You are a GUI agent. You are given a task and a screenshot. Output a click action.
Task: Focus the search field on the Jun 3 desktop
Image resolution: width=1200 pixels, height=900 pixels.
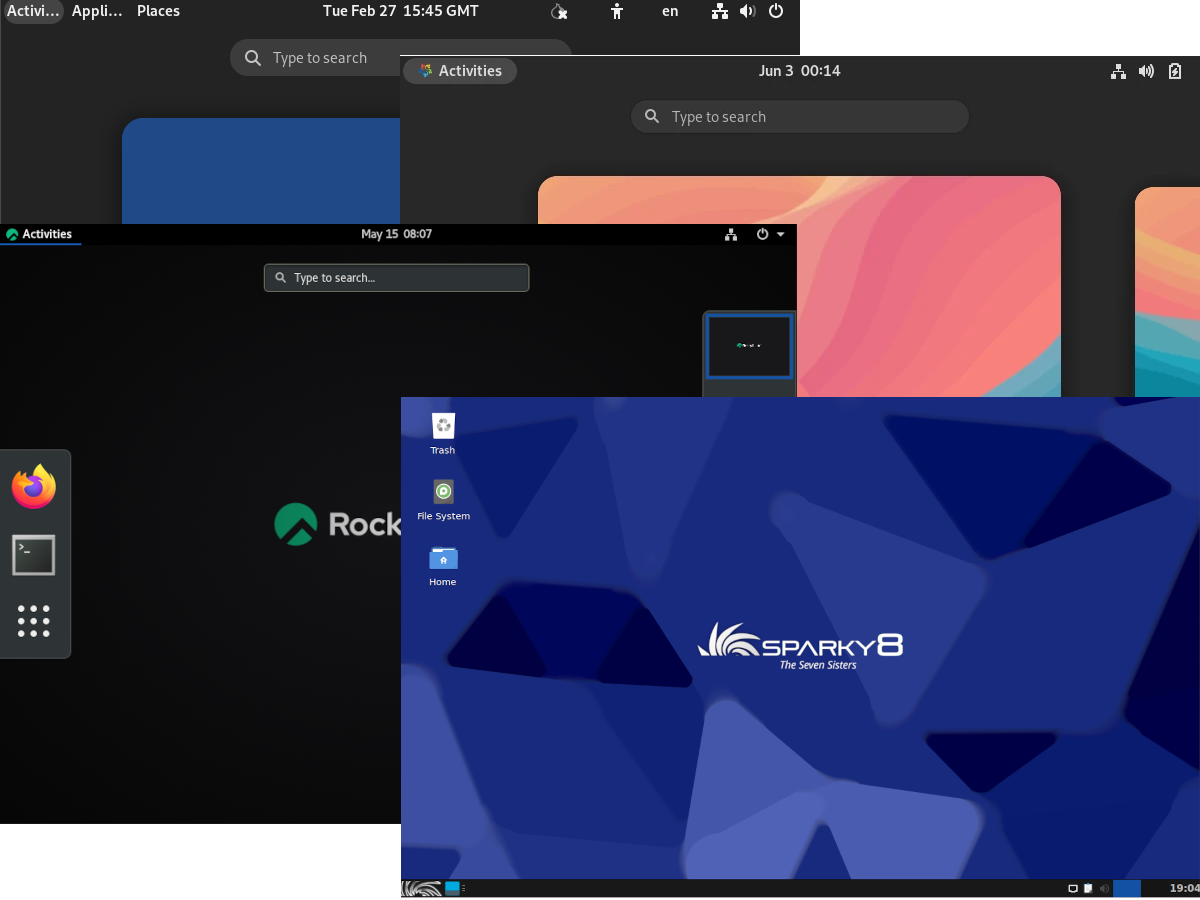(800, 117)
